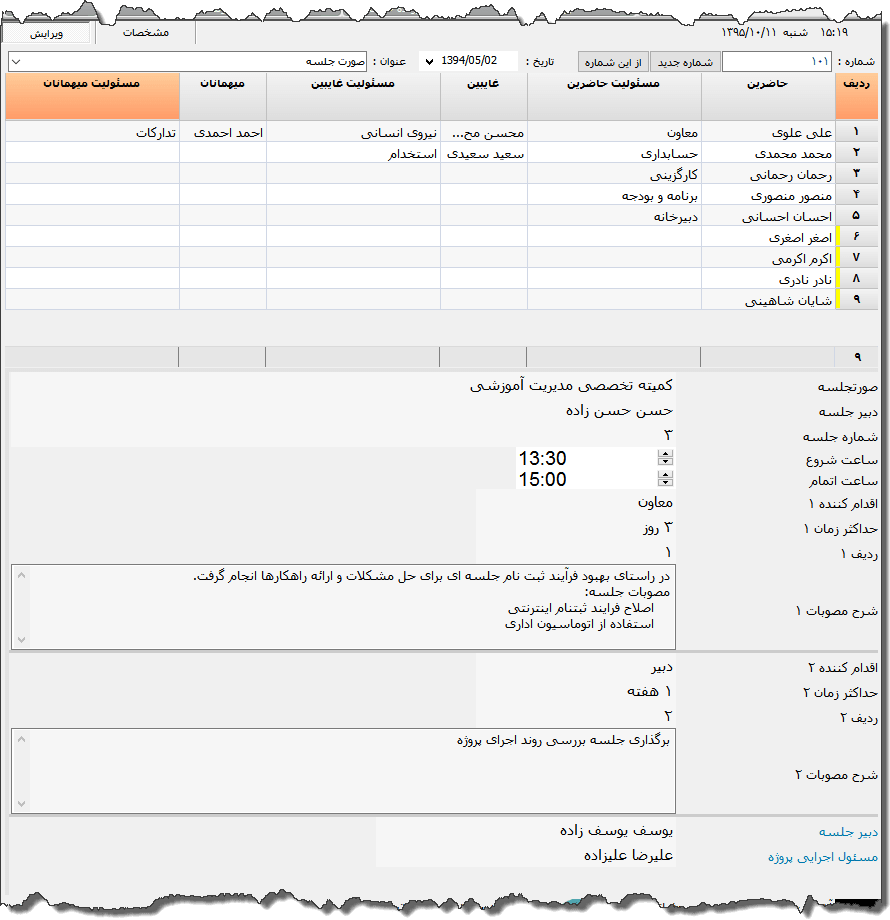This screenshot has height=920, width=890.
Task: Click the 13:30 start time field
Action: tap(585, 458)
